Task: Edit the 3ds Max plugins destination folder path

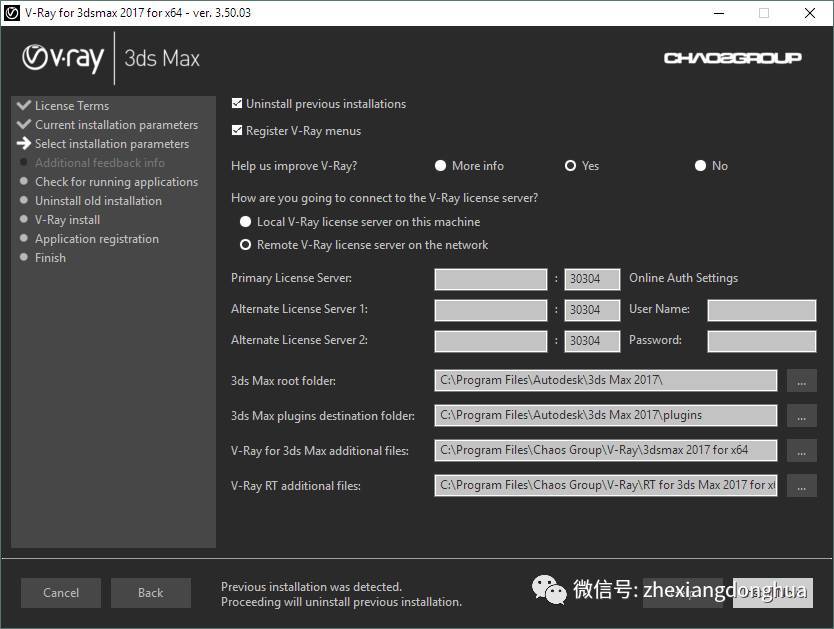Action: point(606,415)
